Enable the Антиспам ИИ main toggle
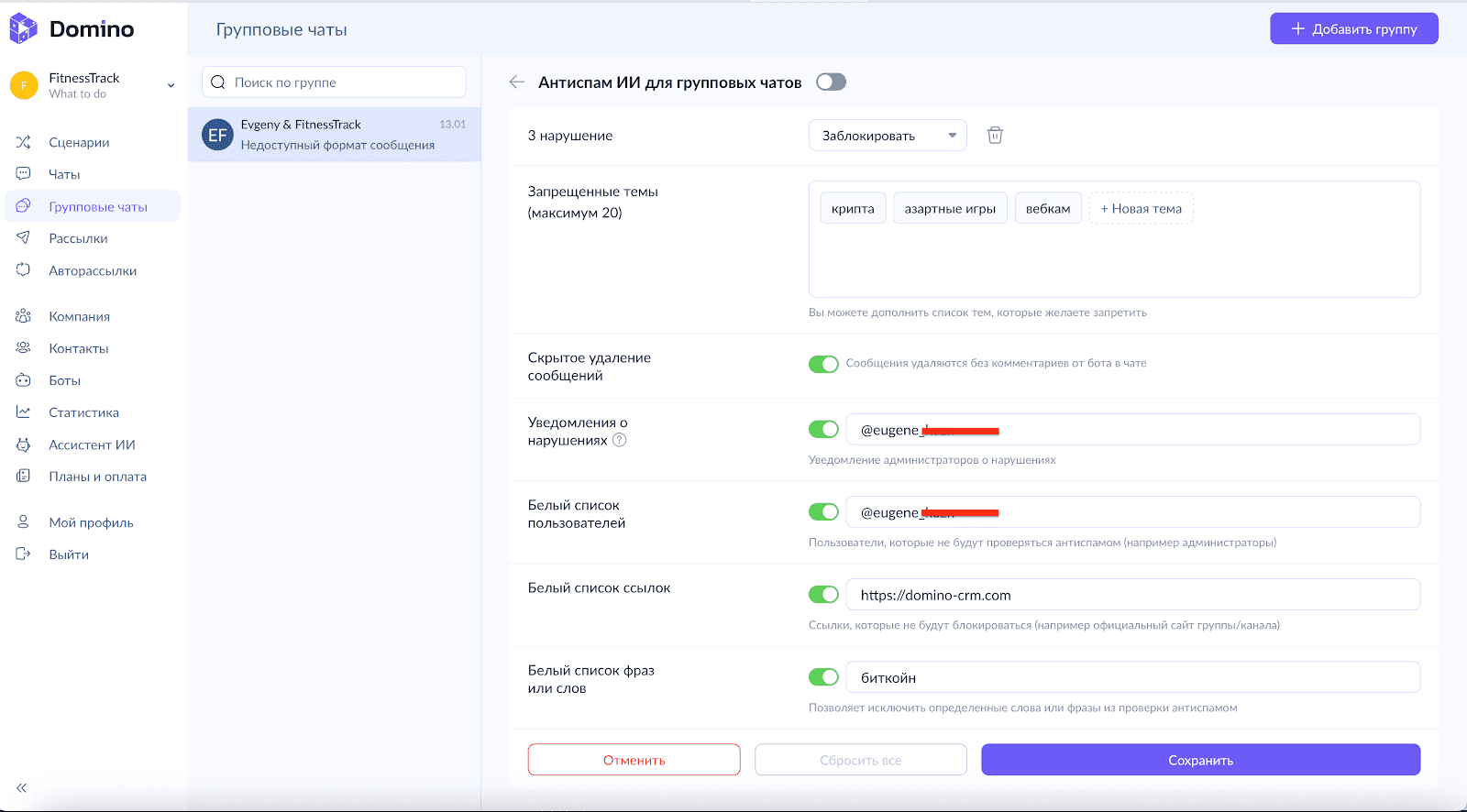The image size is (1467, 812). pos(831,82)
